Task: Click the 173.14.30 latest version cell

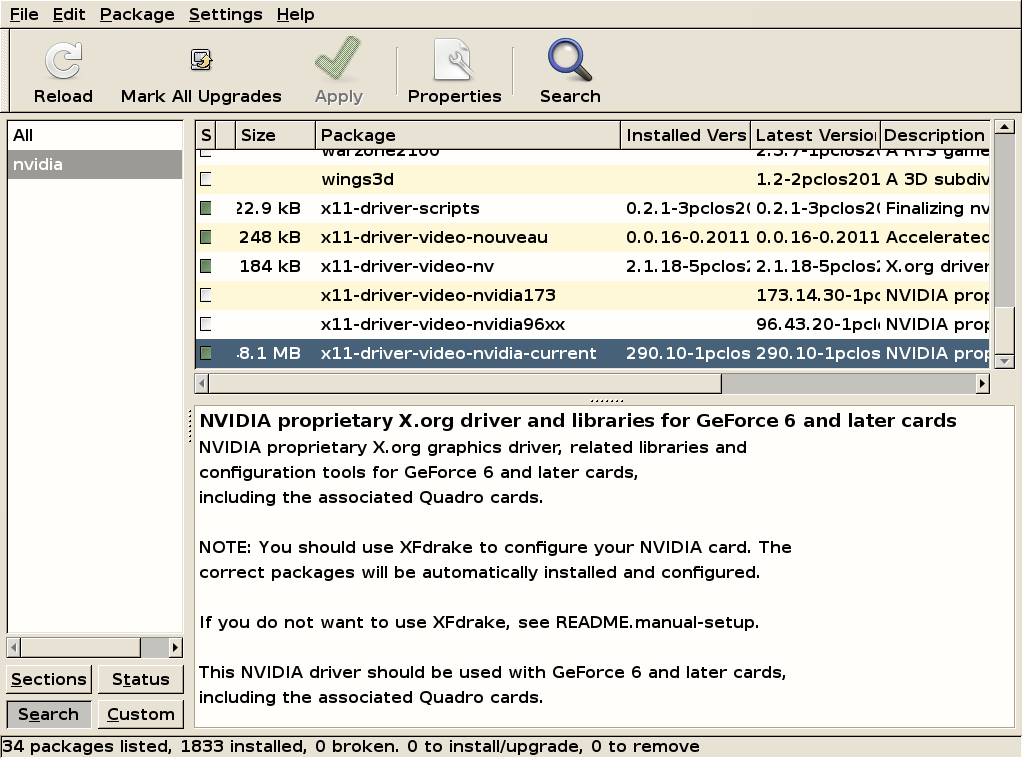Action: 817,295
